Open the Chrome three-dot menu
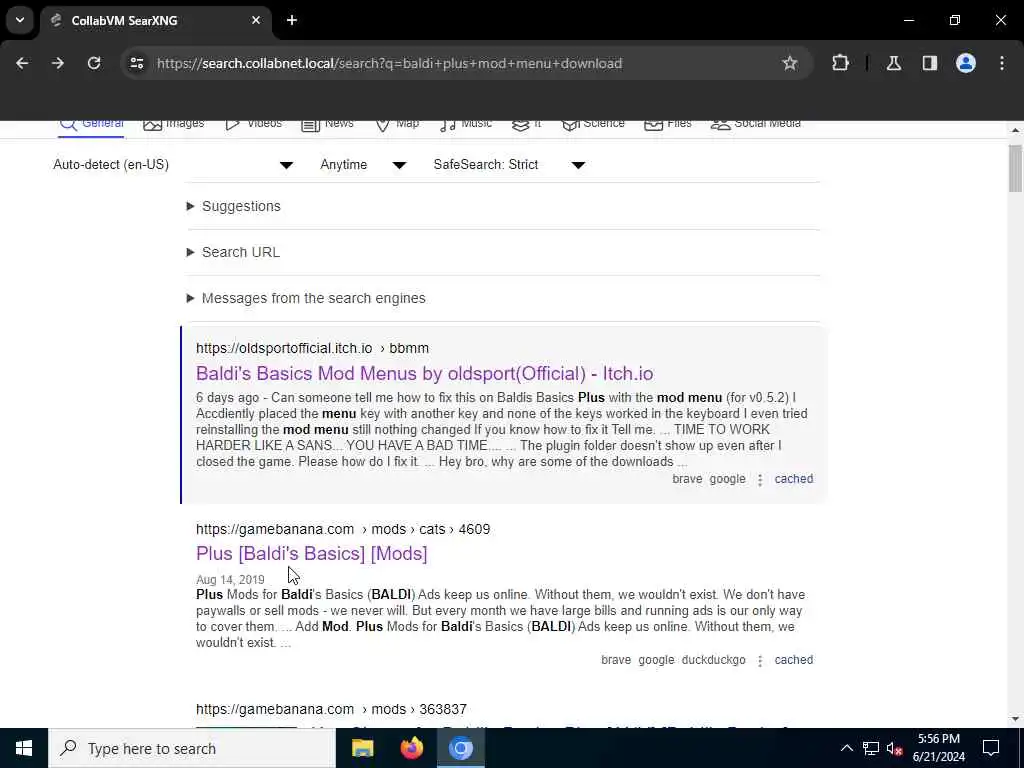This screenshot has width=1024, height=768. coord(1002,63)
